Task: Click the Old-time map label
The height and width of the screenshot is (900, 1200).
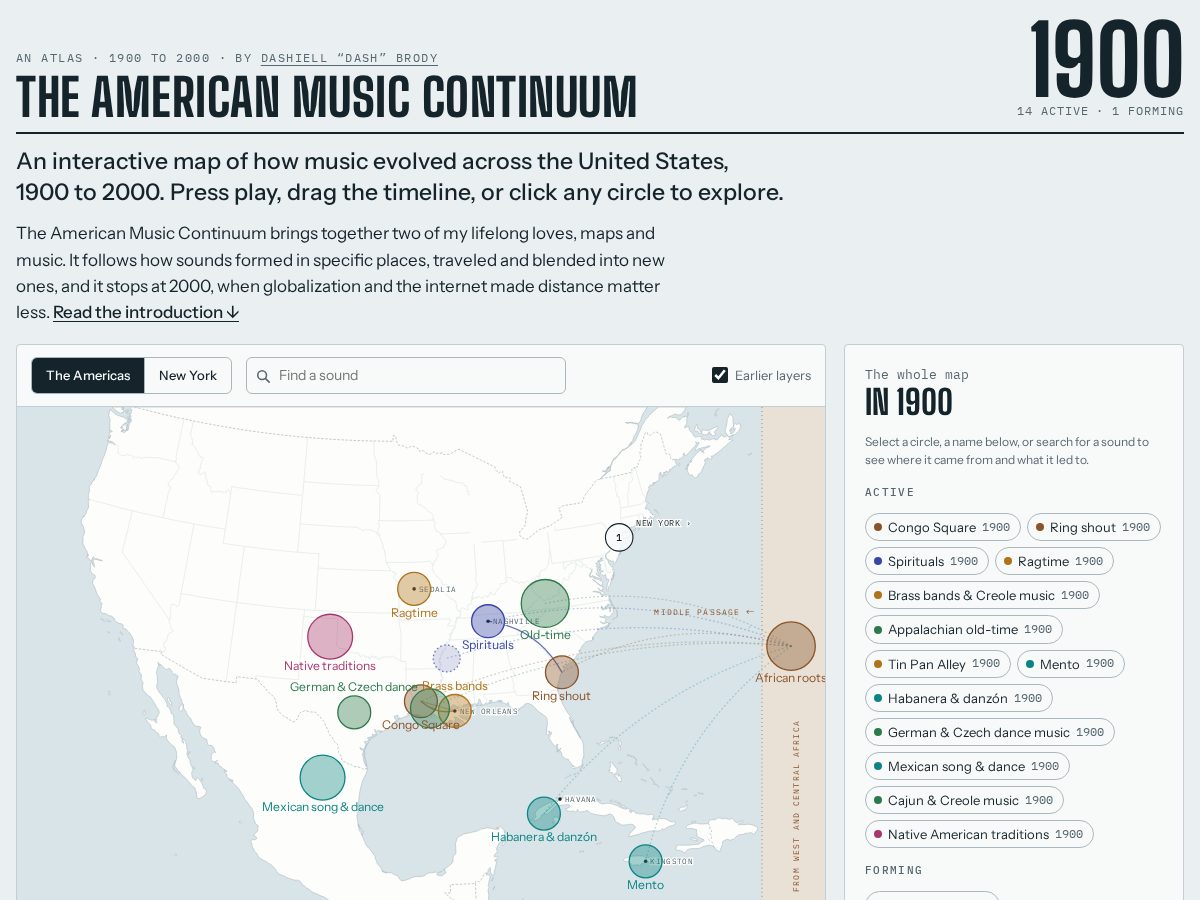Action: tap(545, 635)
